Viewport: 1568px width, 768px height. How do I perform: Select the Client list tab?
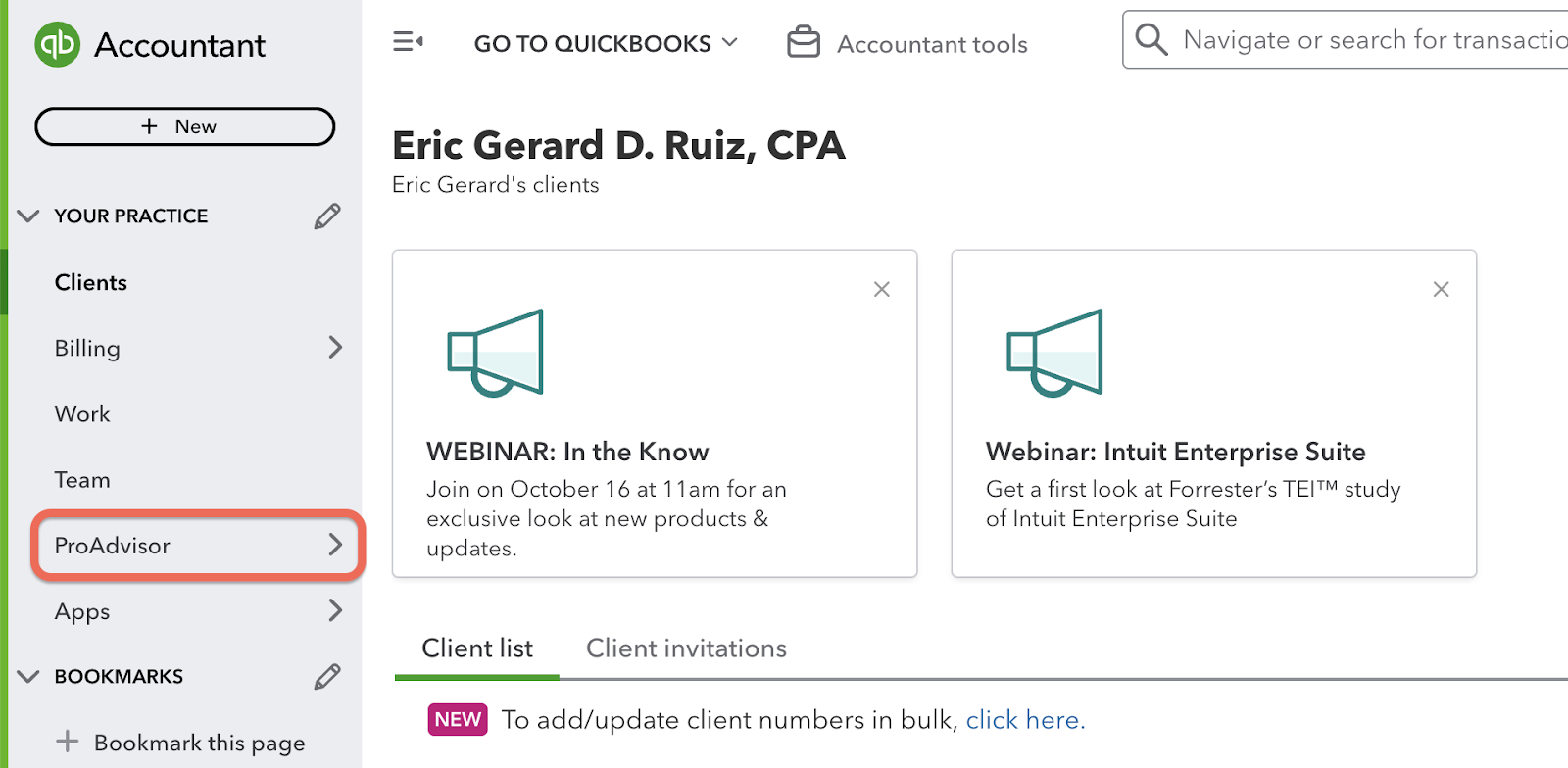point(477,648)
